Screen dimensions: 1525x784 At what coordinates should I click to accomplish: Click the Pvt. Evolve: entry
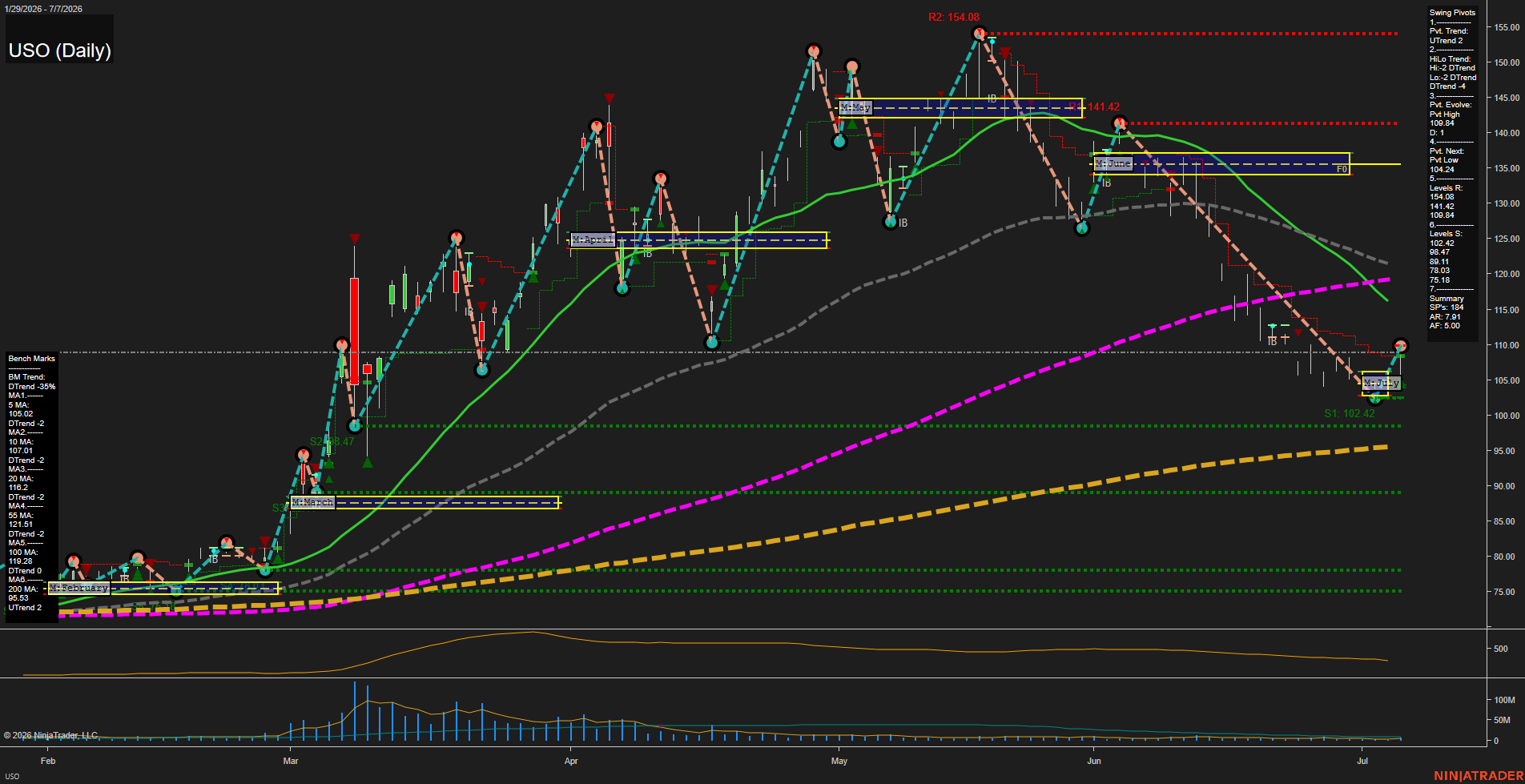[x=1451, y=105]
